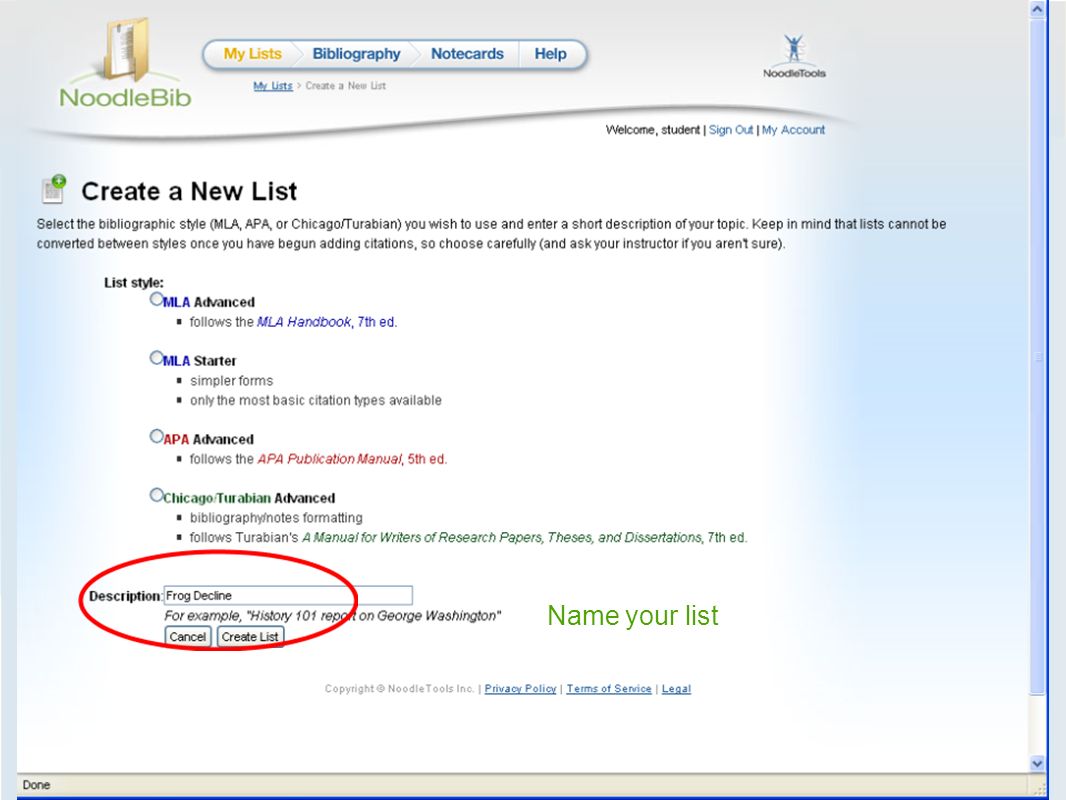Open the Bibliography tab
1066x800 pixels.
[356, 54]
